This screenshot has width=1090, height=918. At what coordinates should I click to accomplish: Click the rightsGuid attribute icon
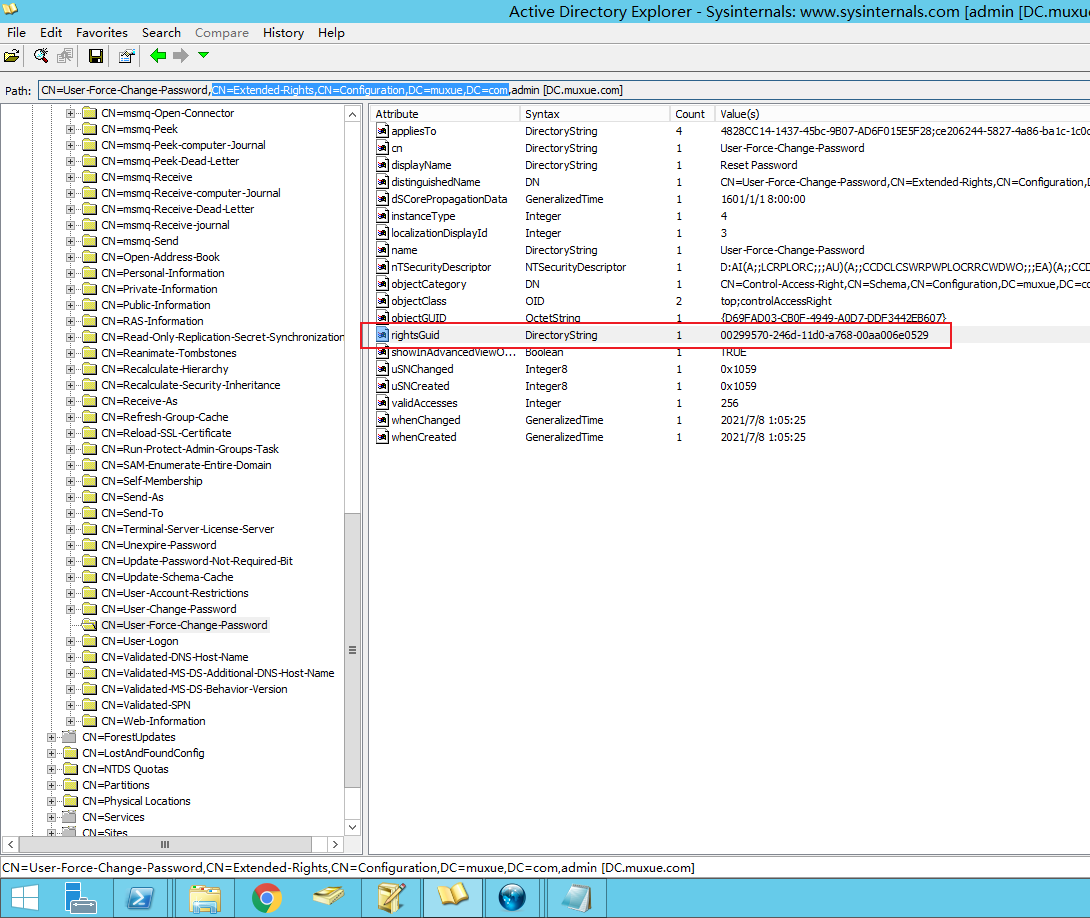[x=382, y=335]
